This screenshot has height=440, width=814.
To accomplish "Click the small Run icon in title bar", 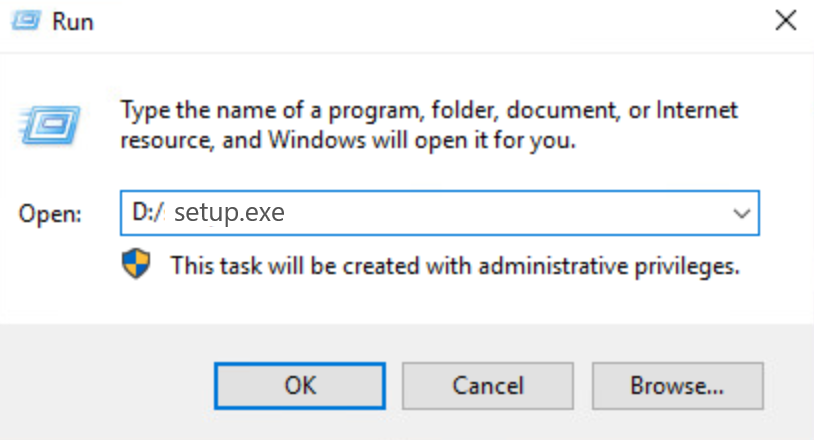I will [x=31, y=22].
